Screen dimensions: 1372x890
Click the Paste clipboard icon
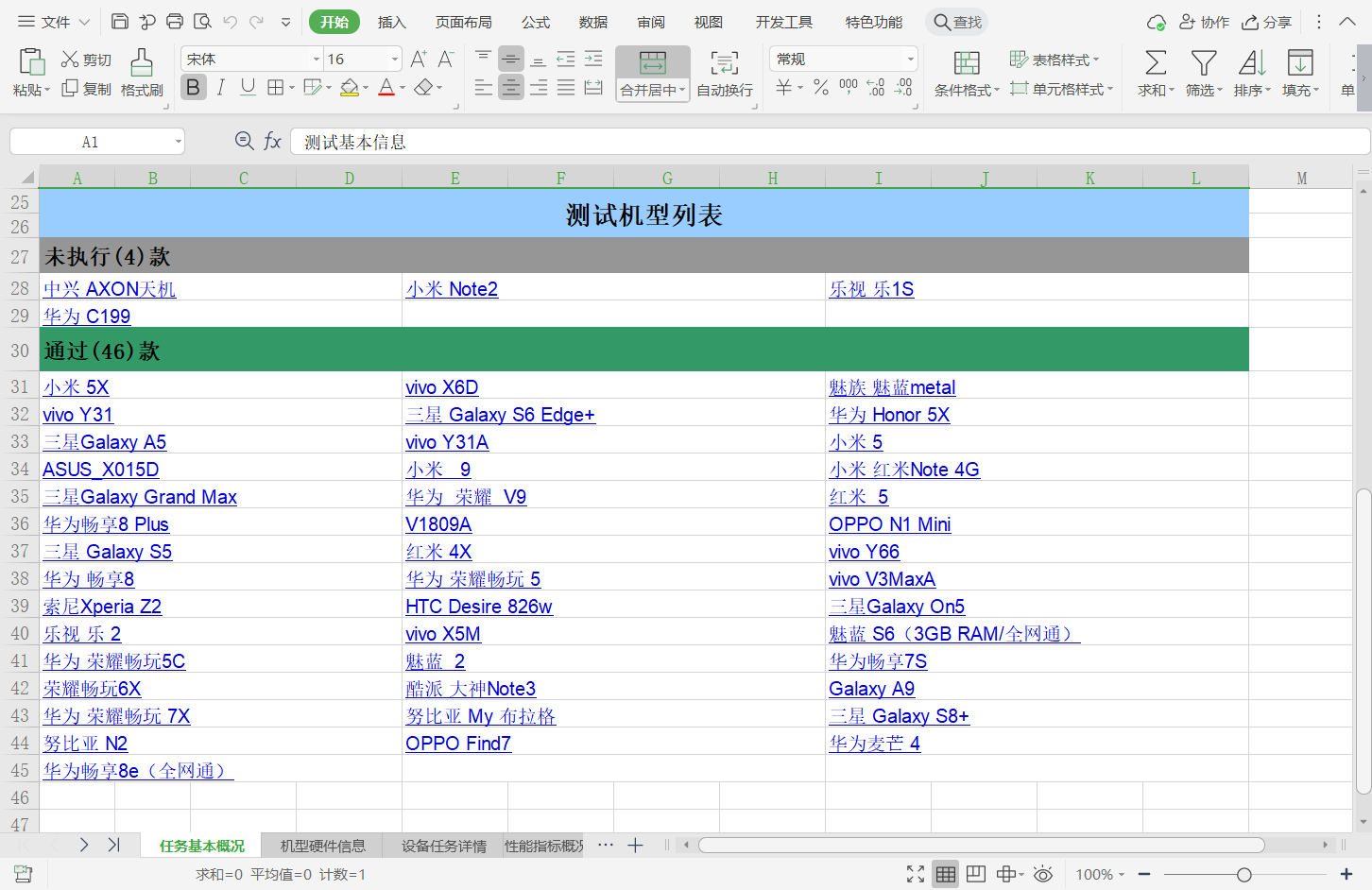31,61
